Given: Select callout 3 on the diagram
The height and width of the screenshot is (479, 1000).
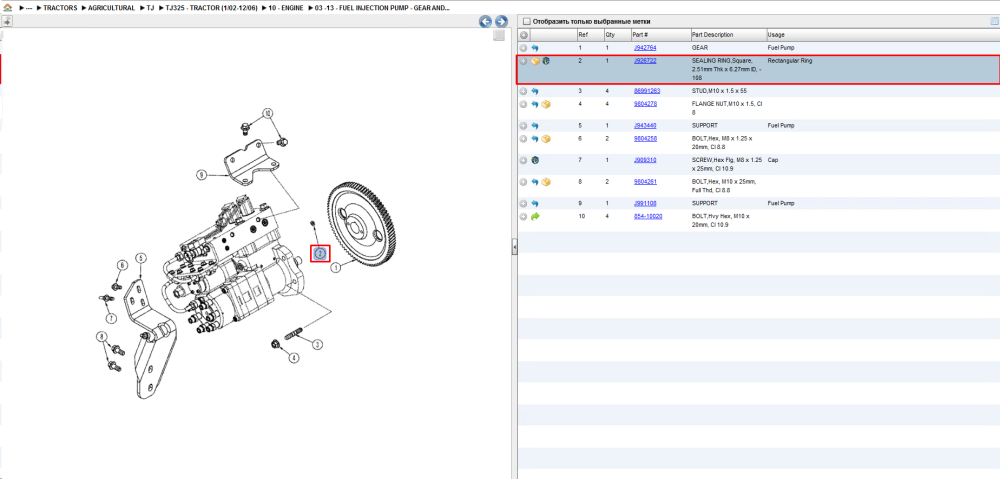Looking at the screenshot, I should click(x=317, y=344).
